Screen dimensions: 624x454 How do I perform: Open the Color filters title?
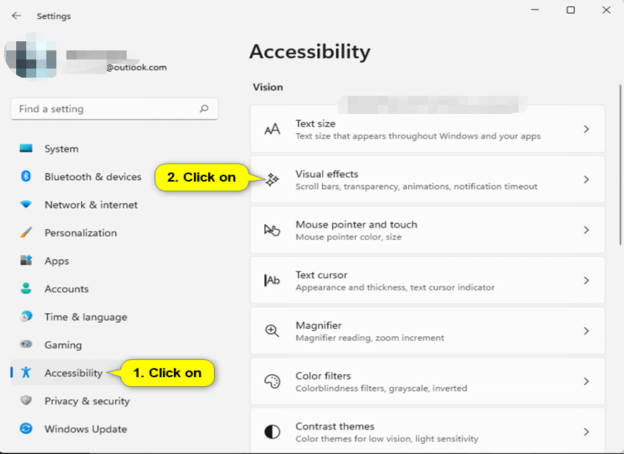point(323,376)
